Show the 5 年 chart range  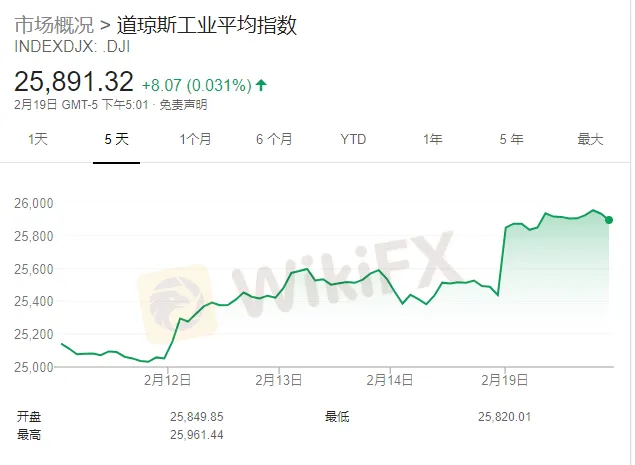511,140
